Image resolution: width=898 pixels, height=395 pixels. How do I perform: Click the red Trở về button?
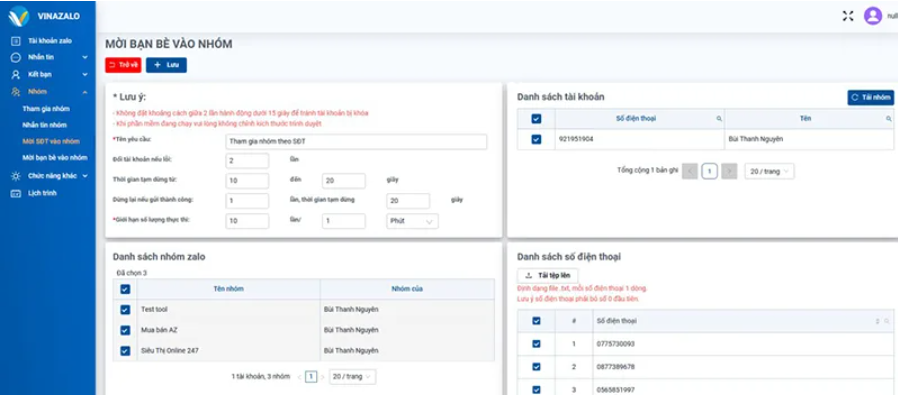pos(123,65)
